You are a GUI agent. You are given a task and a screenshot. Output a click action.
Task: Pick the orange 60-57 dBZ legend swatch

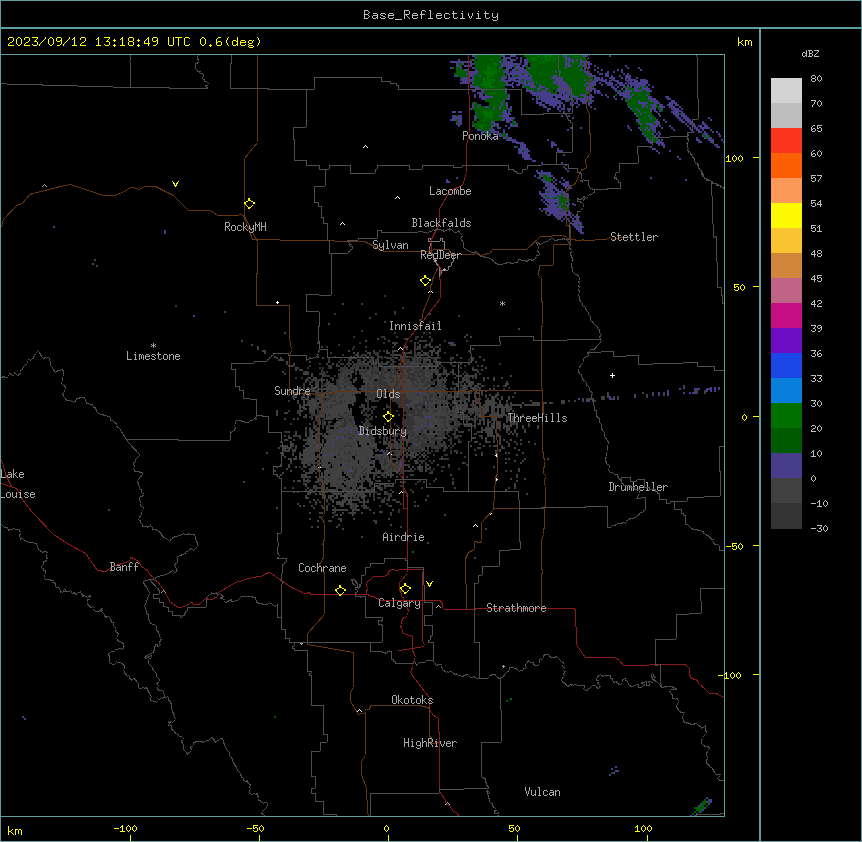pos(786,165)
